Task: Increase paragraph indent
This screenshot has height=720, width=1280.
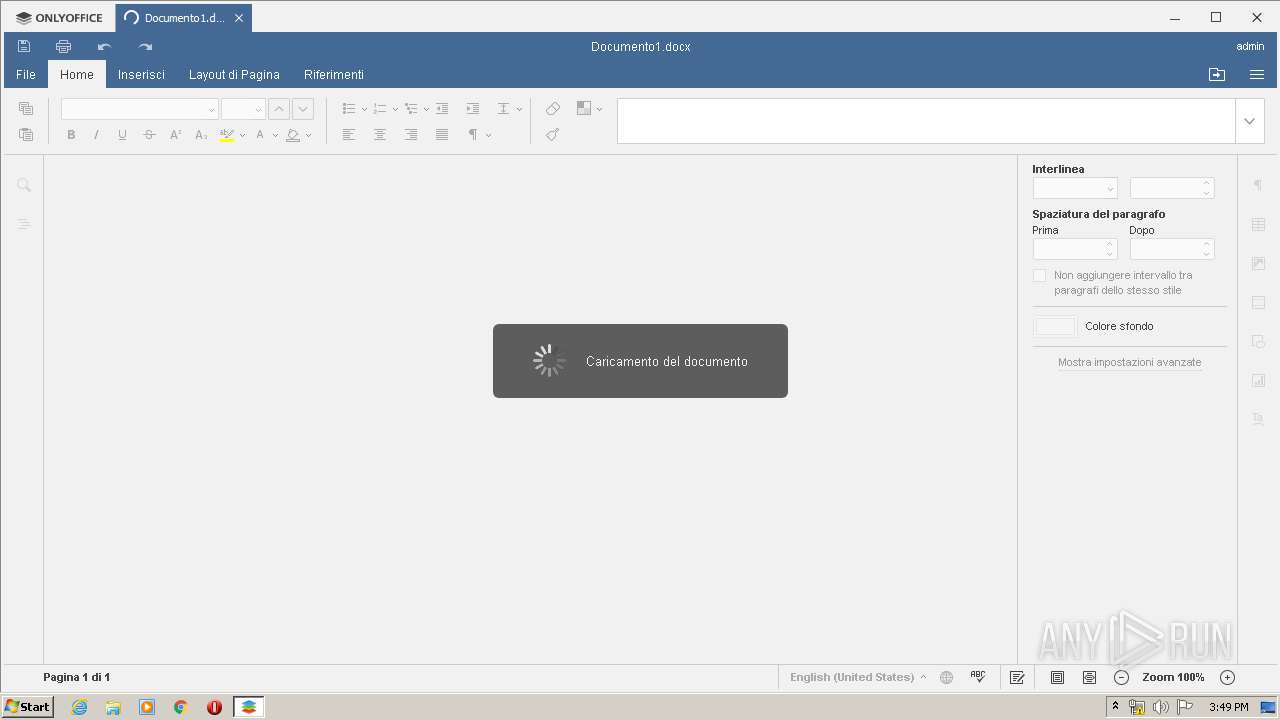Action: [x=473, y=109]
